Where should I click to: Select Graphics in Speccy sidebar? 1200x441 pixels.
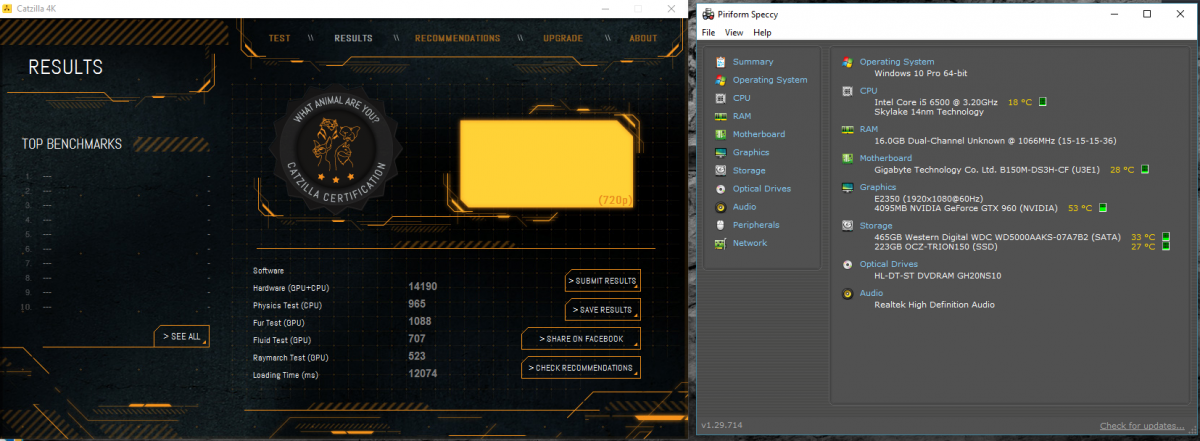[x=751, y=152]
